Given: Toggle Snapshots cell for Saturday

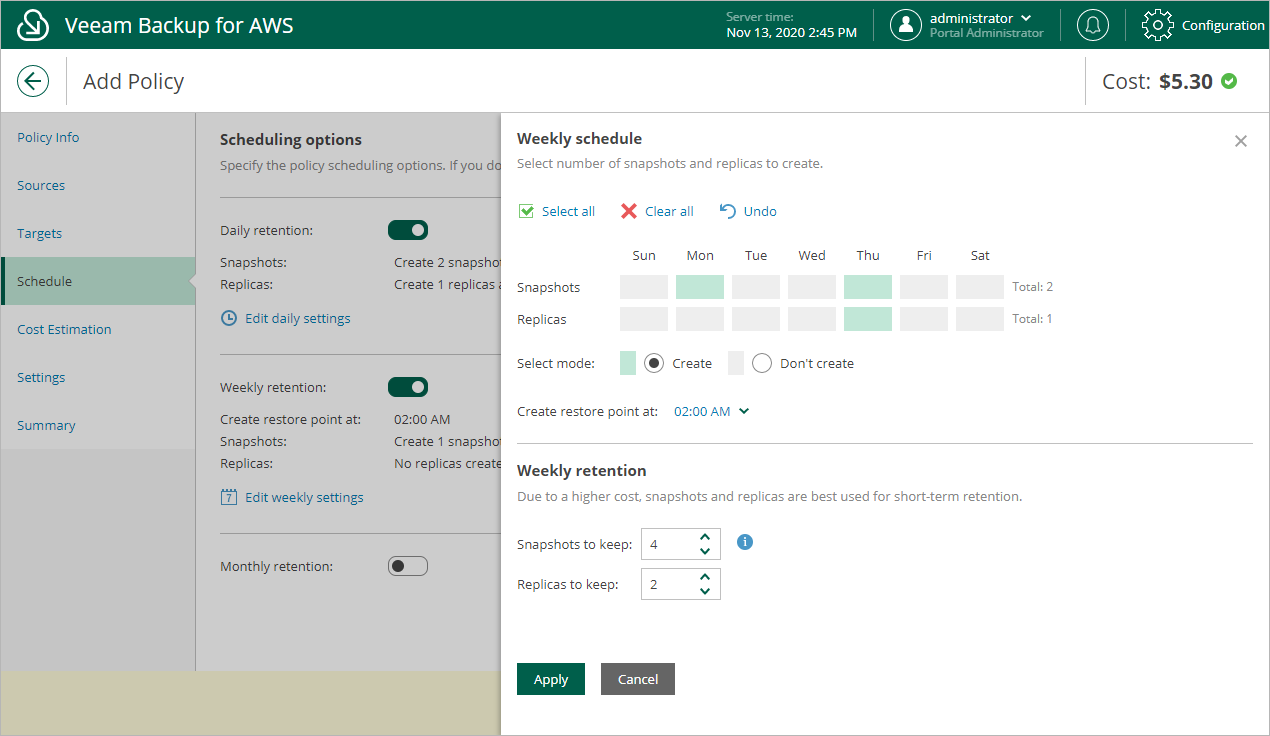Looking at the screenshot, I should [x=980, y=287].
